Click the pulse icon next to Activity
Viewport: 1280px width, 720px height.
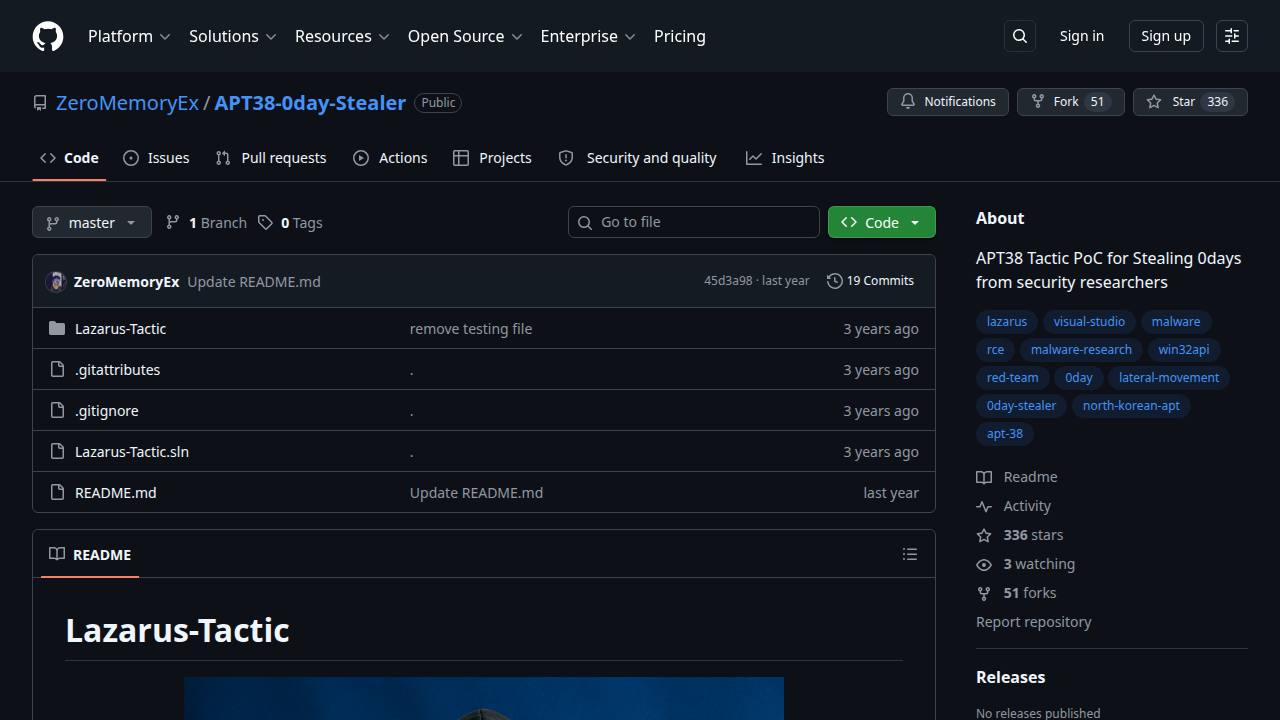[x=984, y=507]
